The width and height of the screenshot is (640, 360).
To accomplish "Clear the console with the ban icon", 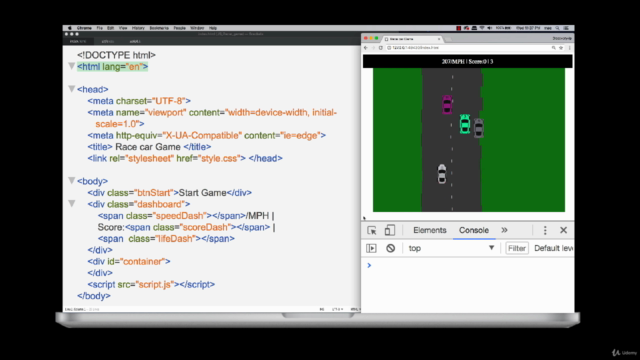I will click(x=390, y=248).
